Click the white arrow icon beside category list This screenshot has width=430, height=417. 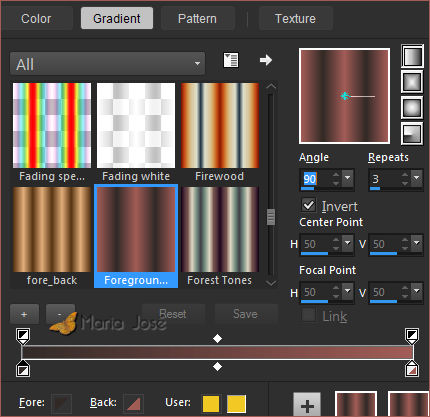coord(266,60)
